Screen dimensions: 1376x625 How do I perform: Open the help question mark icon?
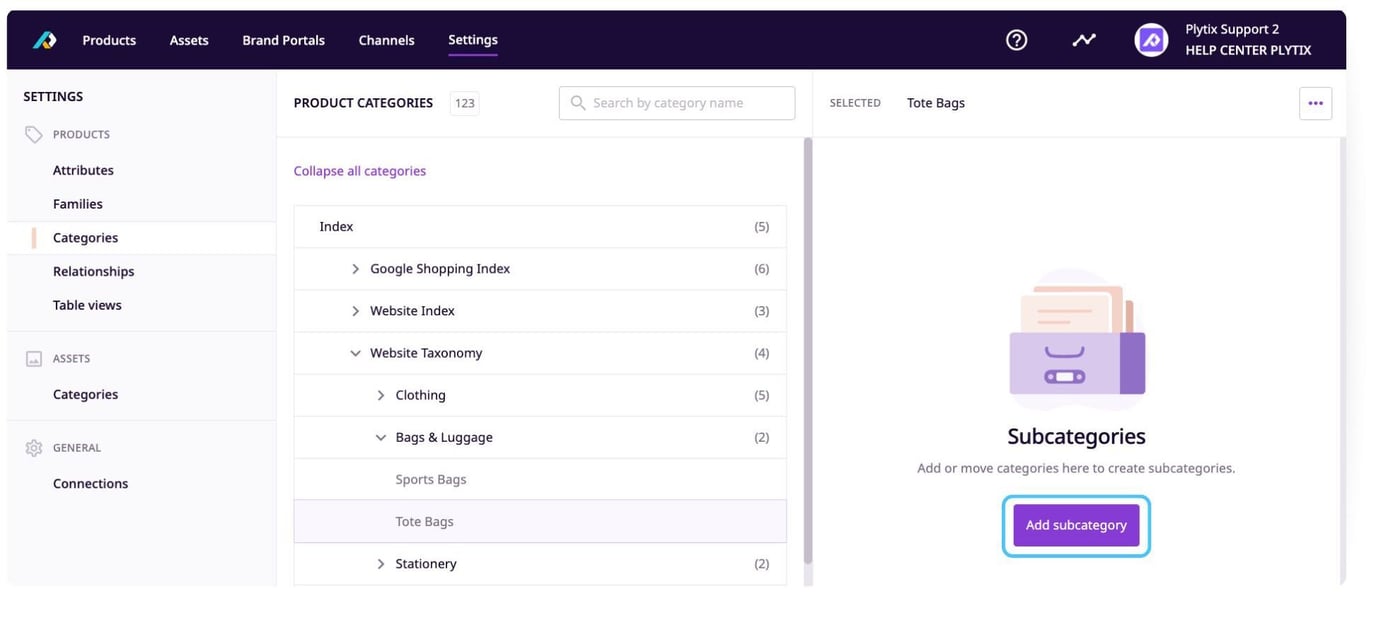click(1017, 40)
